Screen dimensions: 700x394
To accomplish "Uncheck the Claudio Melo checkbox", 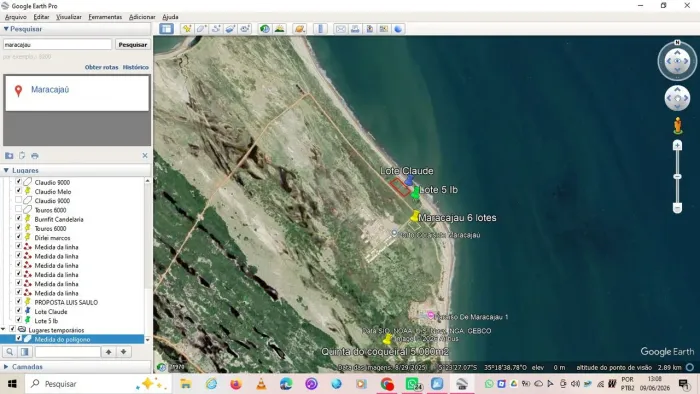I will tap(18, 191).
